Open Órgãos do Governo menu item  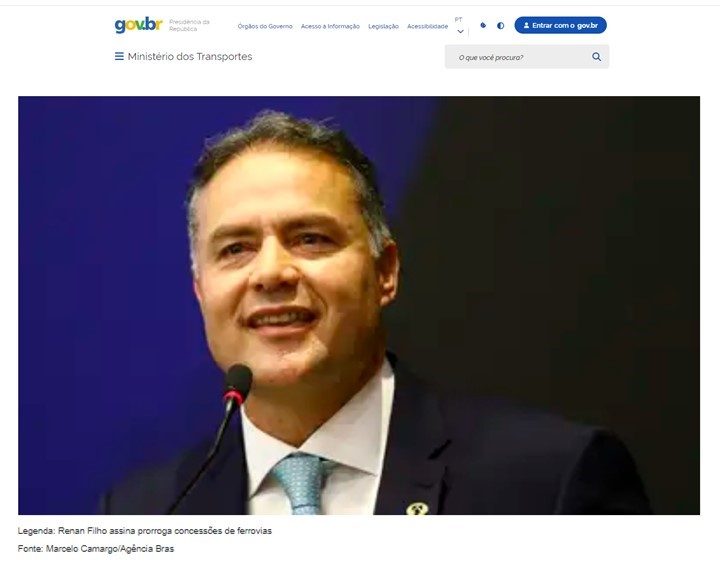click(x=265, y=27)
